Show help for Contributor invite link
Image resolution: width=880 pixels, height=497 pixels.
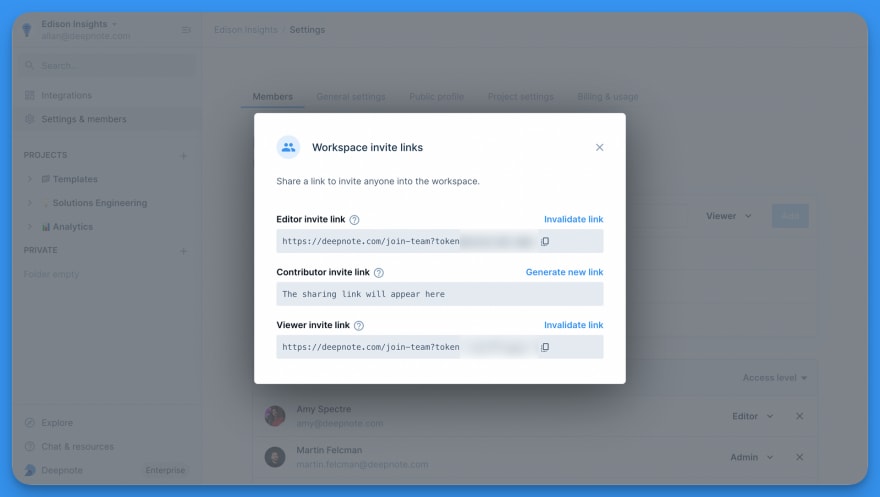point(379,273)
